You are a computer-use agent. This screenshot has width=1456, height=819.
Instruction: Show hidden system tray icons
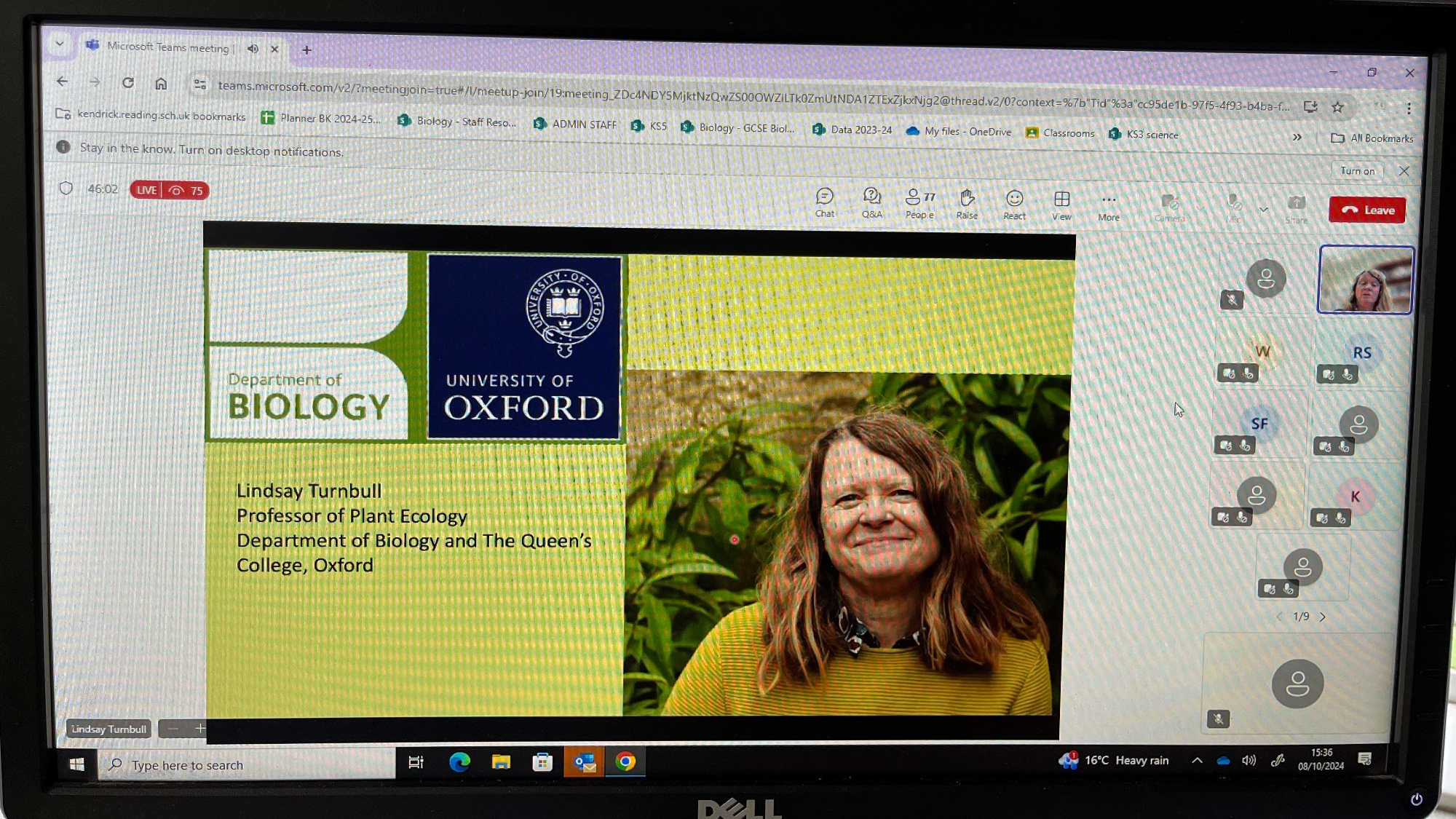[x=1197, y=761]
